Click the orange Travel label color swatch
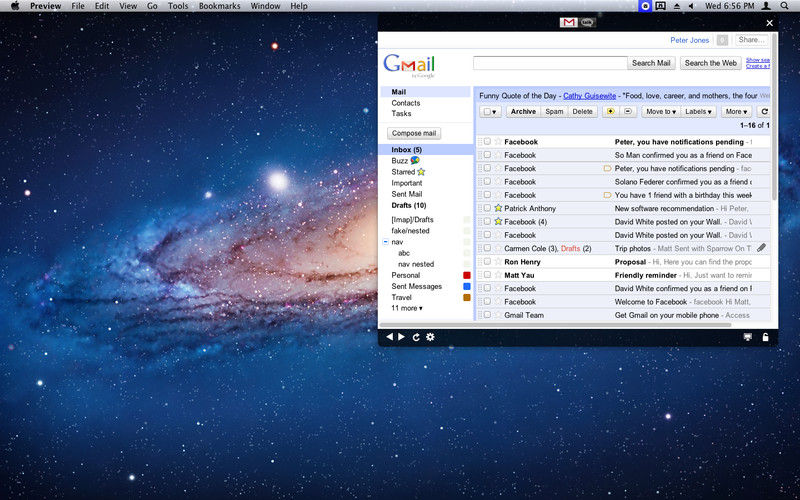Viewport: 800px width, 500px height. pos(466,297)
